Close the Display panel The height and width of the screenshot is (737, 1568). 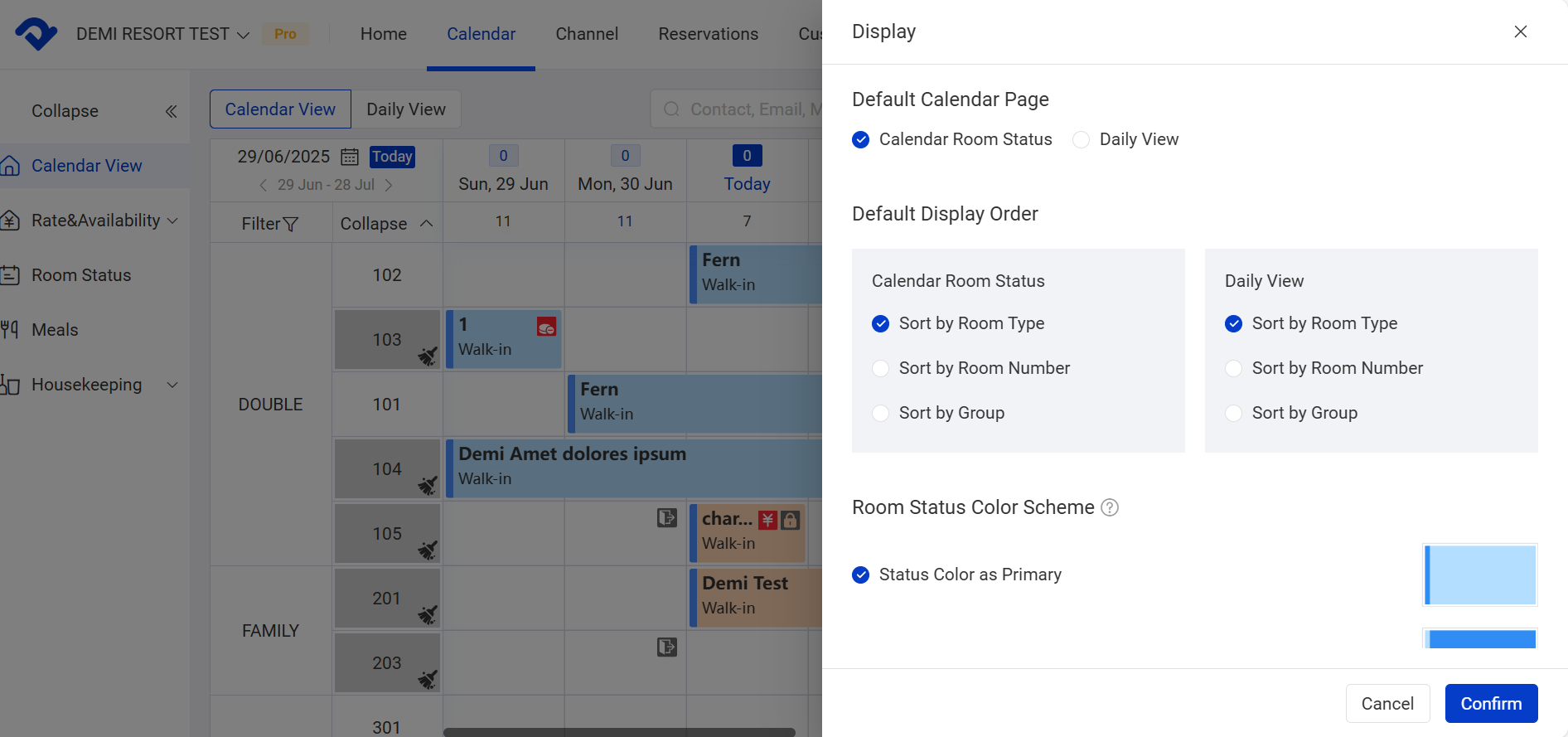pos(1520,32)
